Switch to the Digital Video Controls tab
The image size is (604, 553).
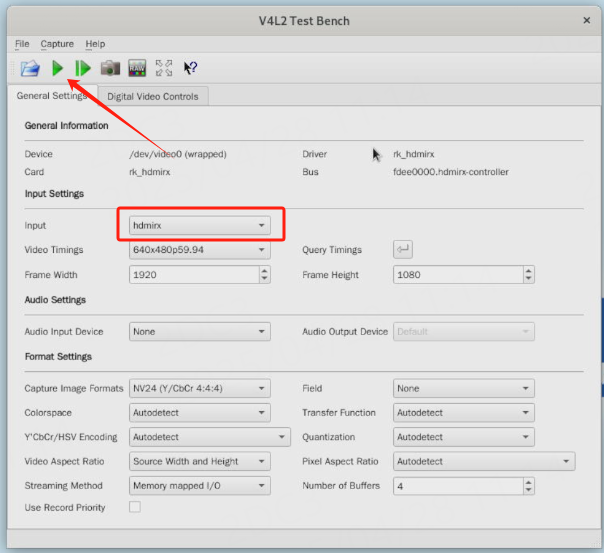coord(153,96)
